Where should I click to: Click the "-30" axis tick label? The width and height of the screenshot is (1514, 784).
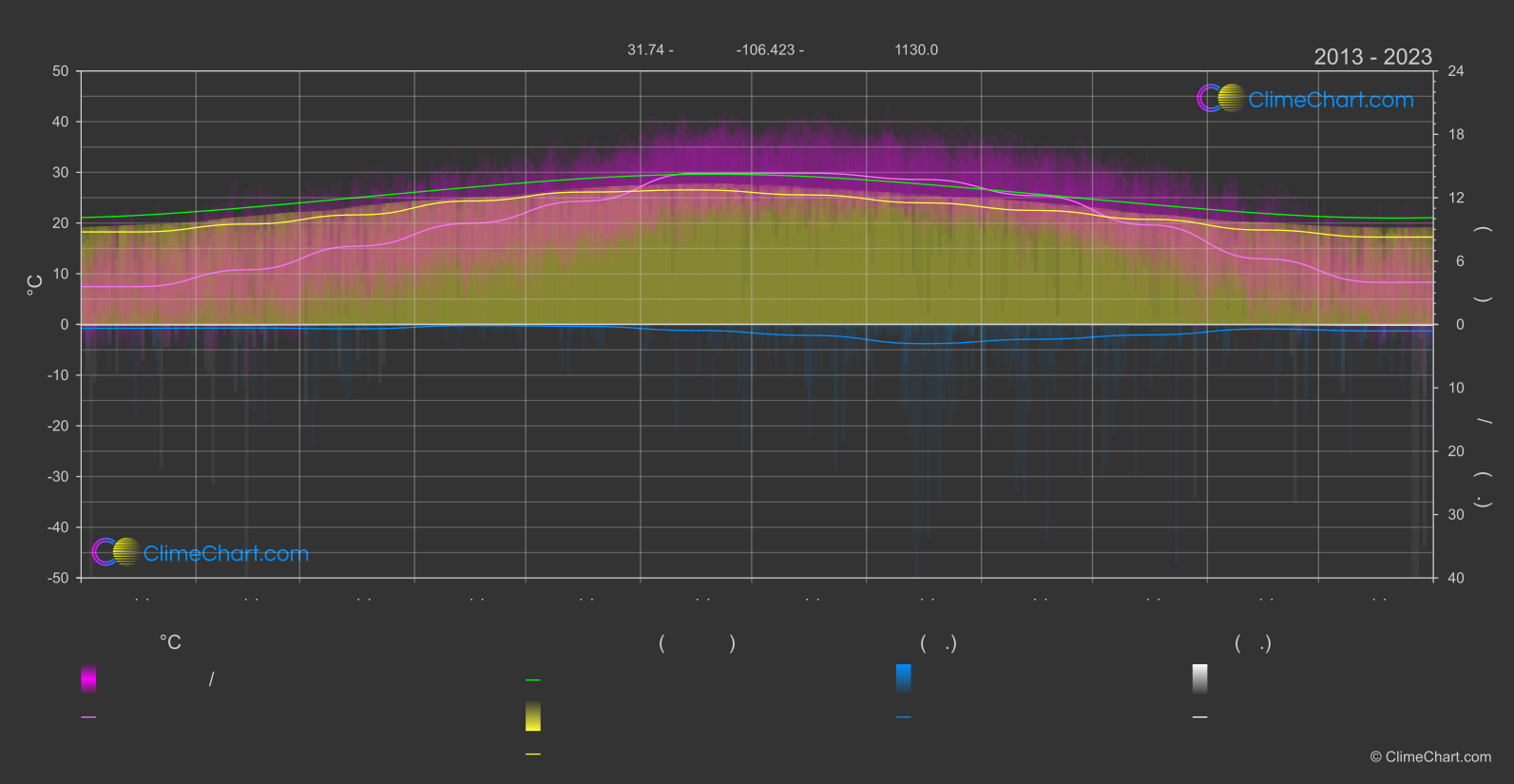point(58,476)
